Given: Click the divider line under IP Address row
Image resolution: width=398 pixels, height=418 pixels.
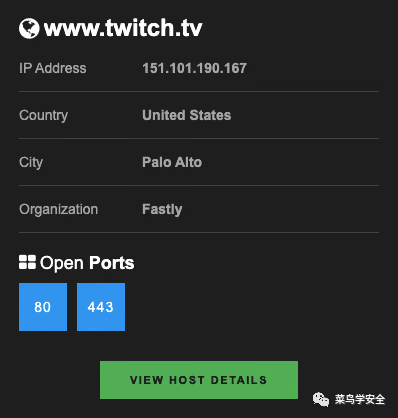Looking at the screenshot, I should [x=199, y=91].
